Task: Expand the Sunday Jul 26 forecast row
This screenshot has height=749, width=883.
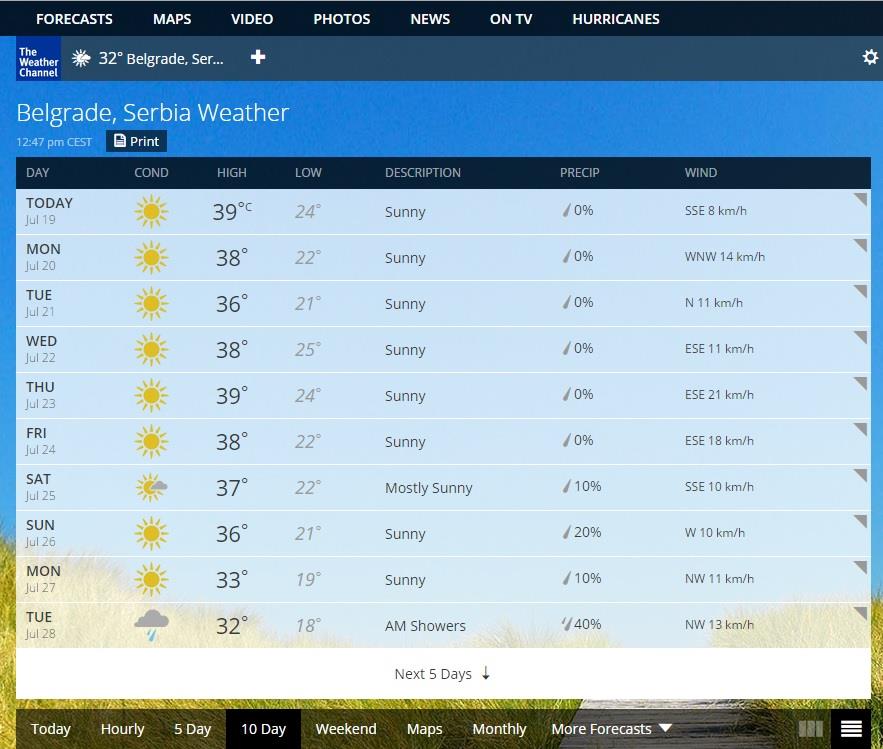Action: 859,522
